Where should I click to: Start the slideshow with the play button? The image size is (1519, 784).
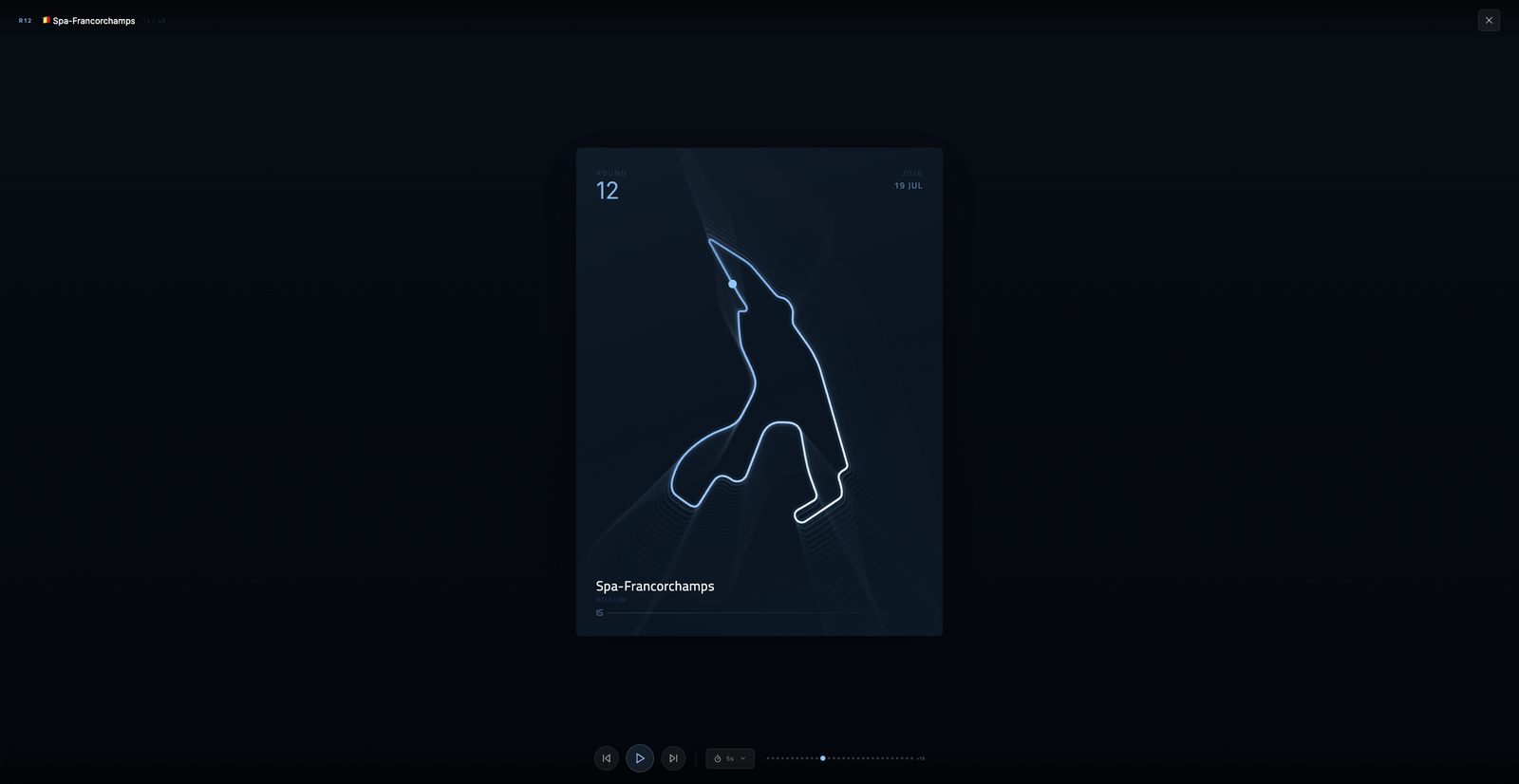640,758
